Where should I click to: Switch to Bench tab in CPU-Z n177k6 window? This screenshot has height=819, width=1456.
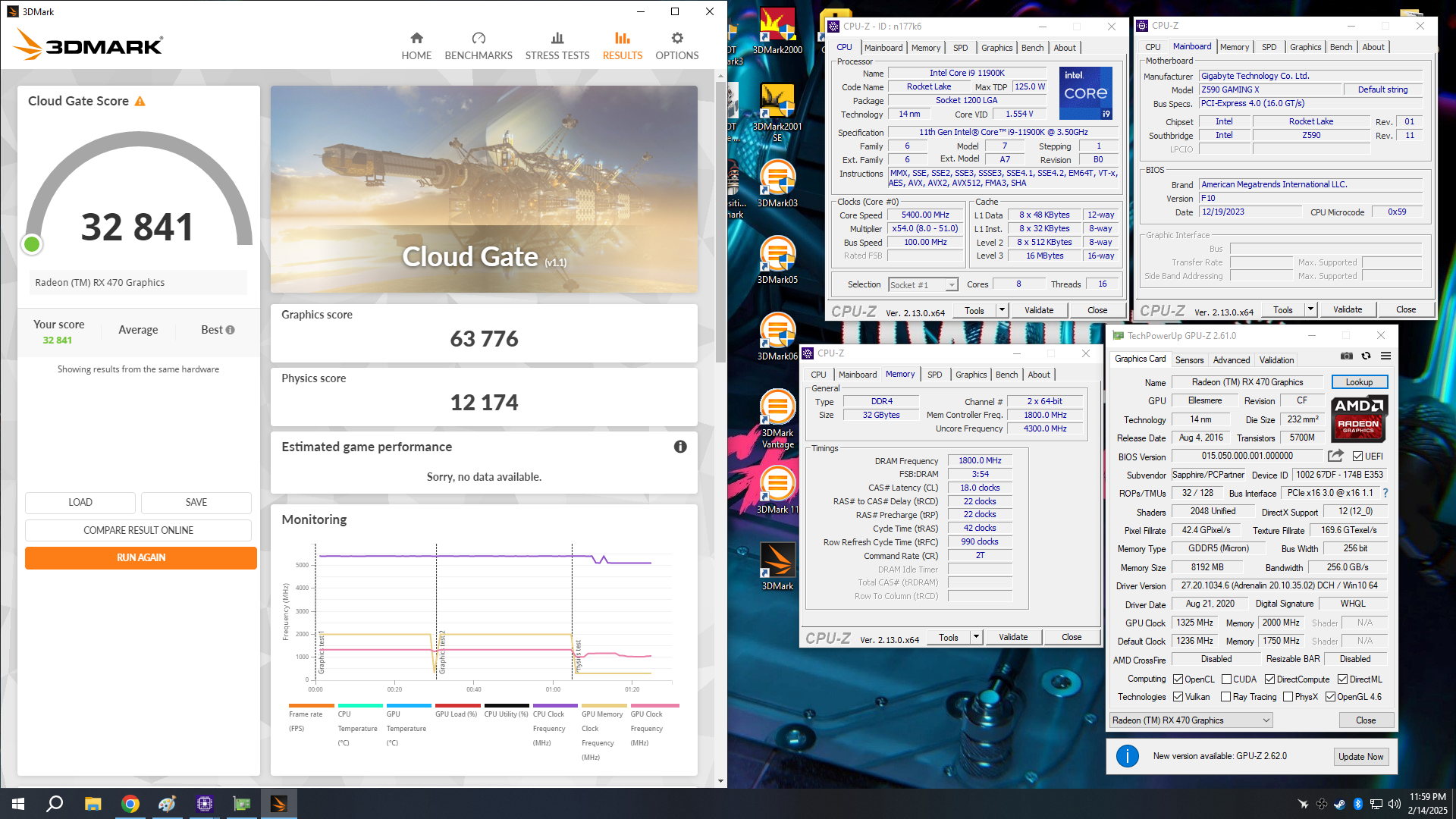coord(1032,48)
